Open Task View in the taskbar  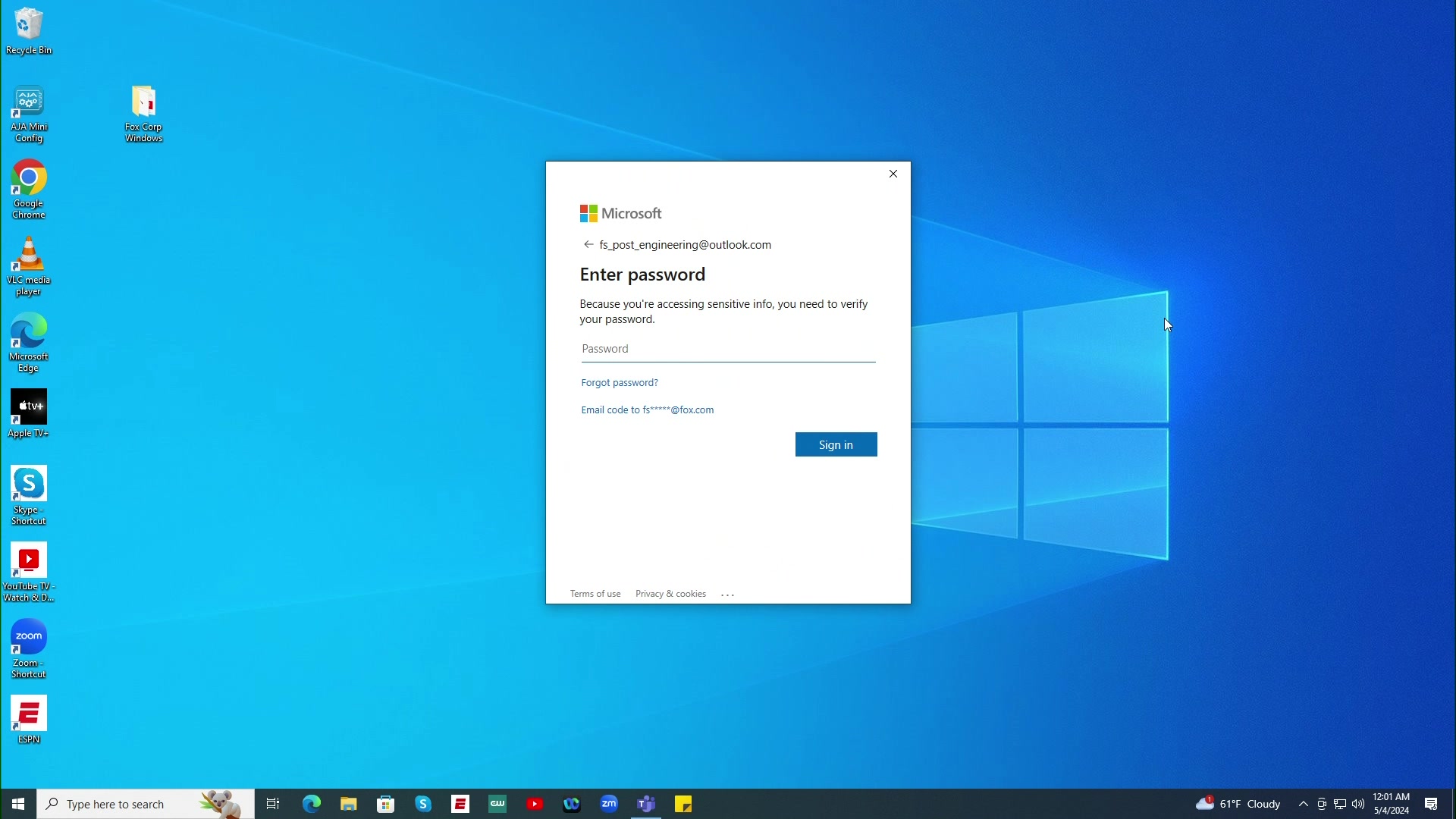click(x=273, y=804)
